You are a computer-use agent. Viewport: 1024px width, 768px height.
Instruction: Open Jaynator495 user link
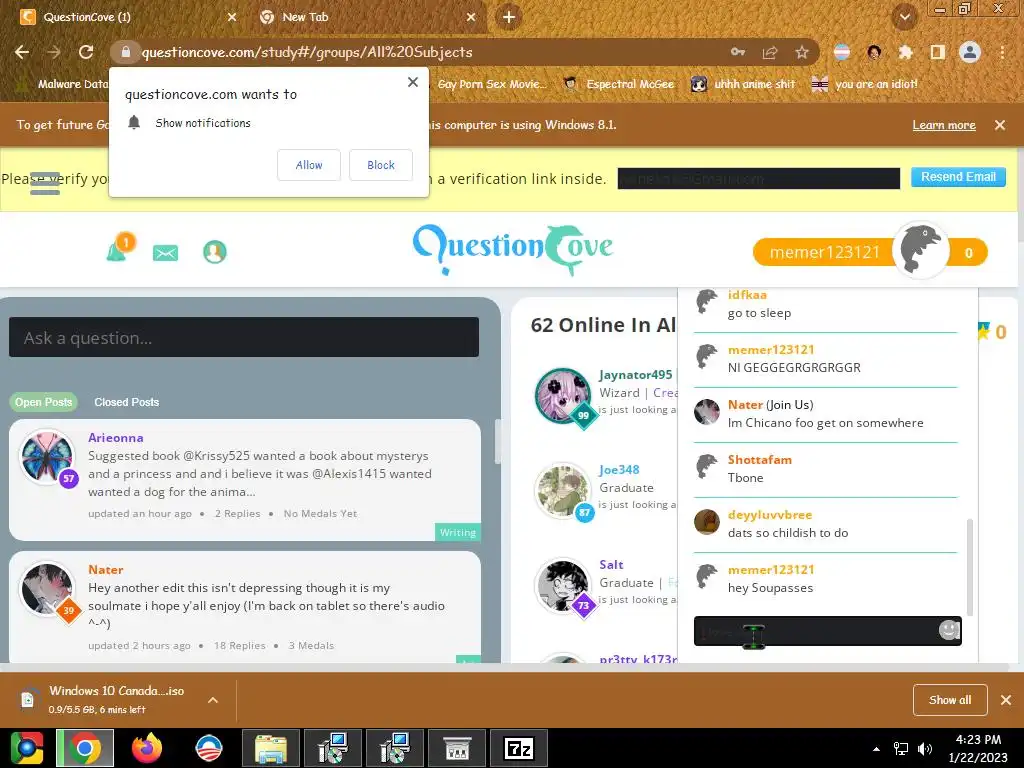[x=635, y=374]
